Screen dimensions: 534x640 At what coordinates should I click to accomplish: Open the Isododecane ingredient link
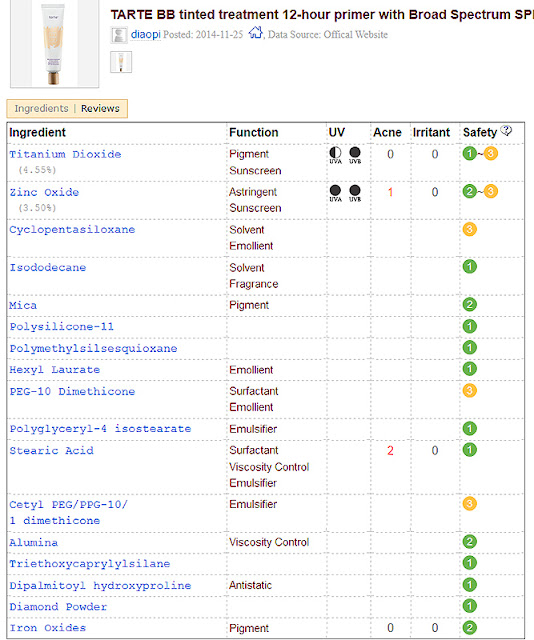click(48, 267)
